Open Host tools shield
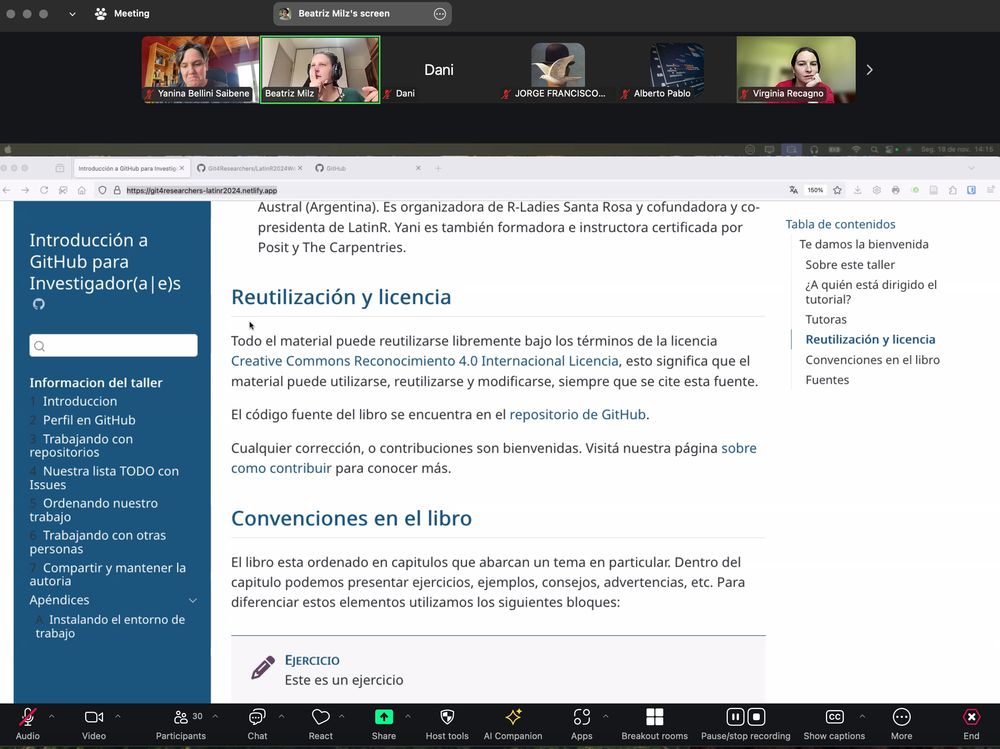Screen dimensions: 1000x749 (x=447, y=723)
